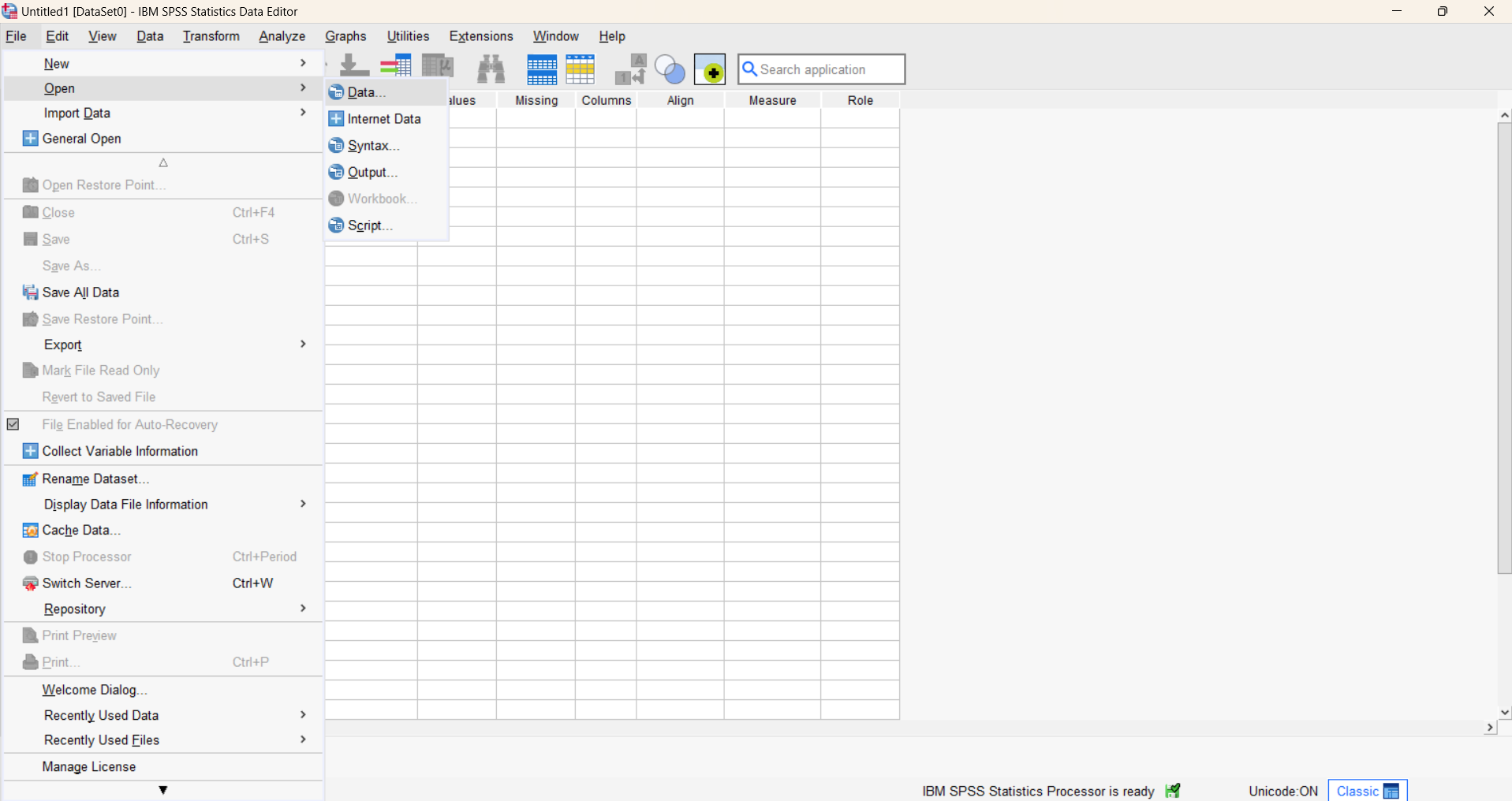Click the processor ready status icon
Viewport: 1512px width, 801px height.
point(1174,791)
